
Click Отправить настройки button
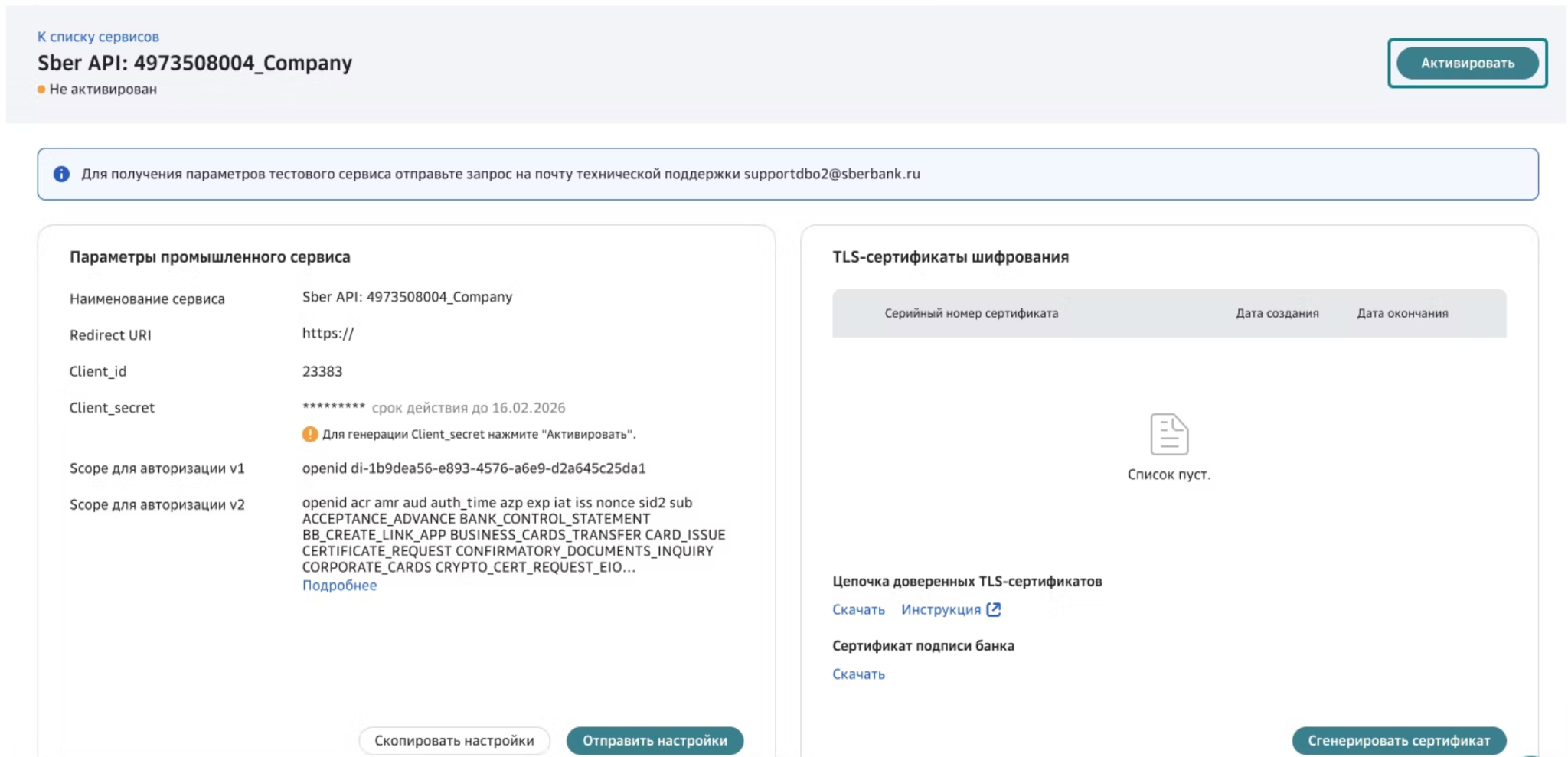pos(655,740)
